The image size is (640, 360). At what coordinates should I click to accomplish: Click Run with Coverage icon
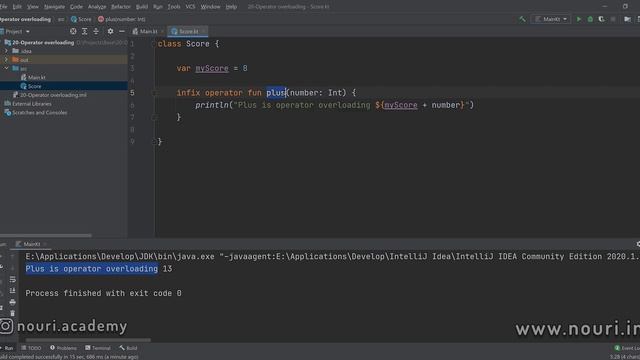click(601, 19)
